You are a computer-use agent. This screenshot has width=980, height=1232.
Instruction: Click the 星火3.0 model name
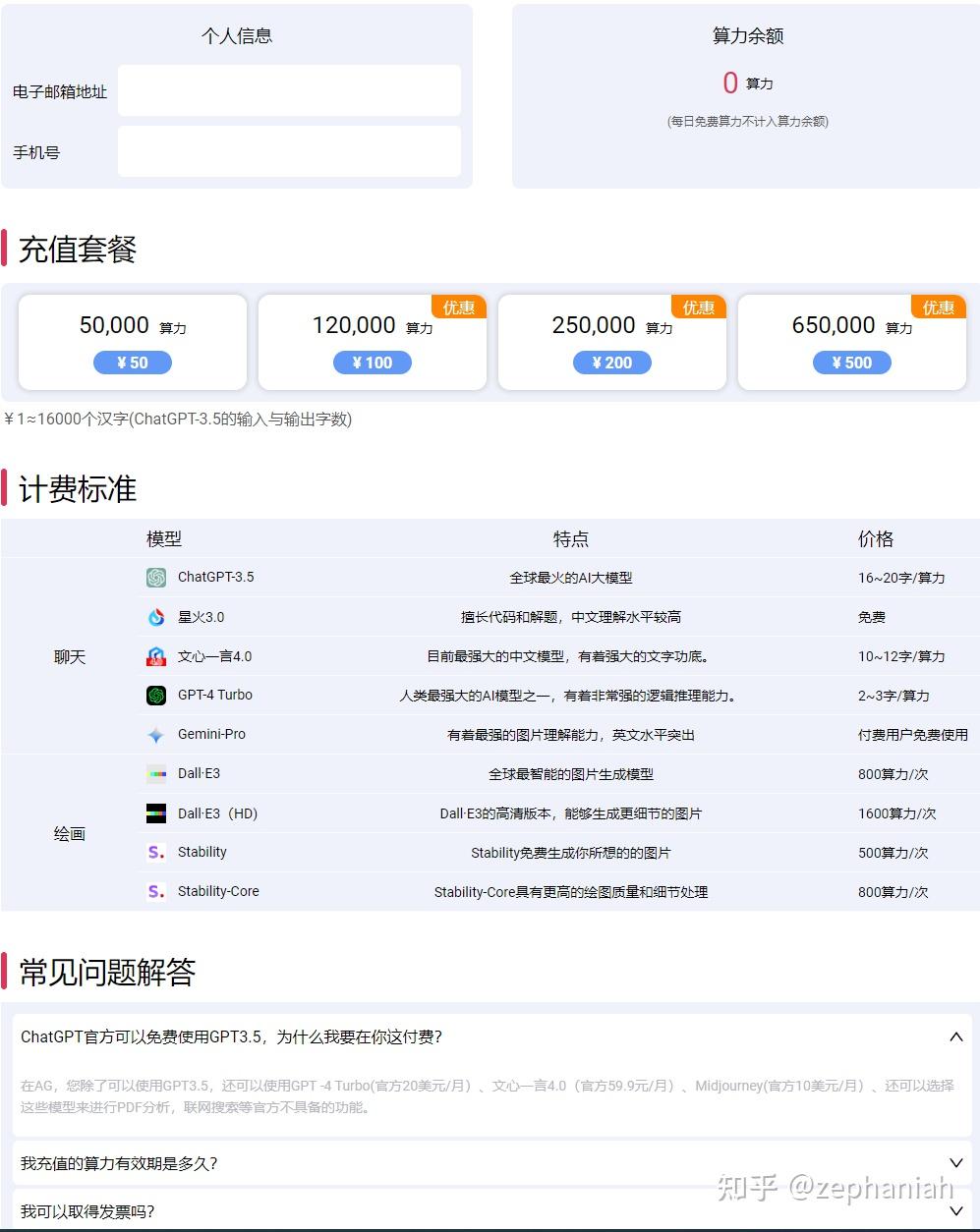[x=202, y=617]
